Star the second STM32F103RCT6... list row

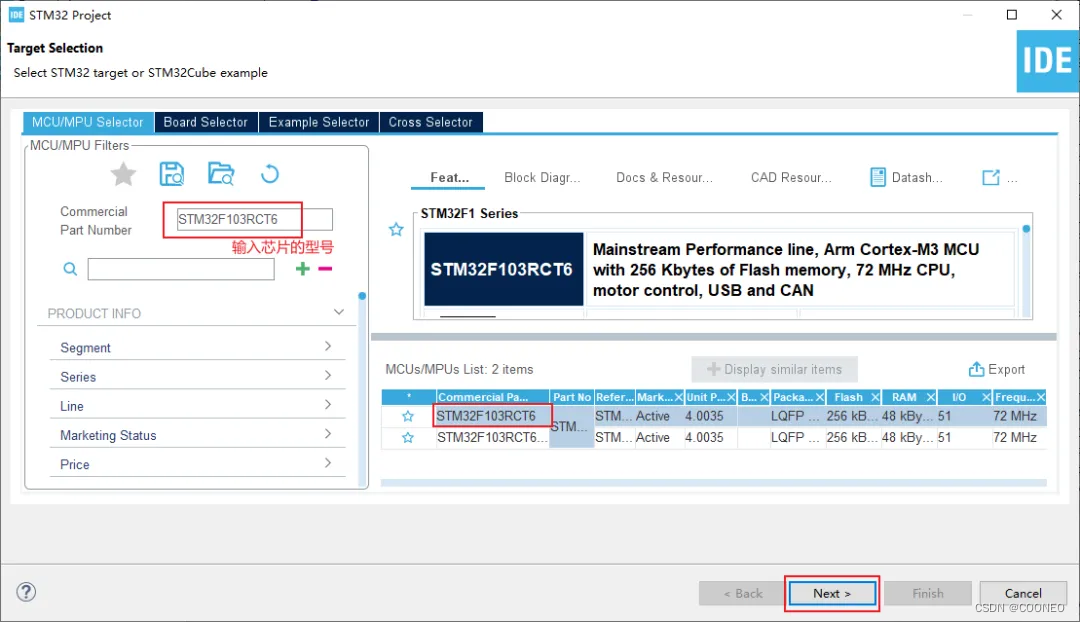[x=408, y=437]
